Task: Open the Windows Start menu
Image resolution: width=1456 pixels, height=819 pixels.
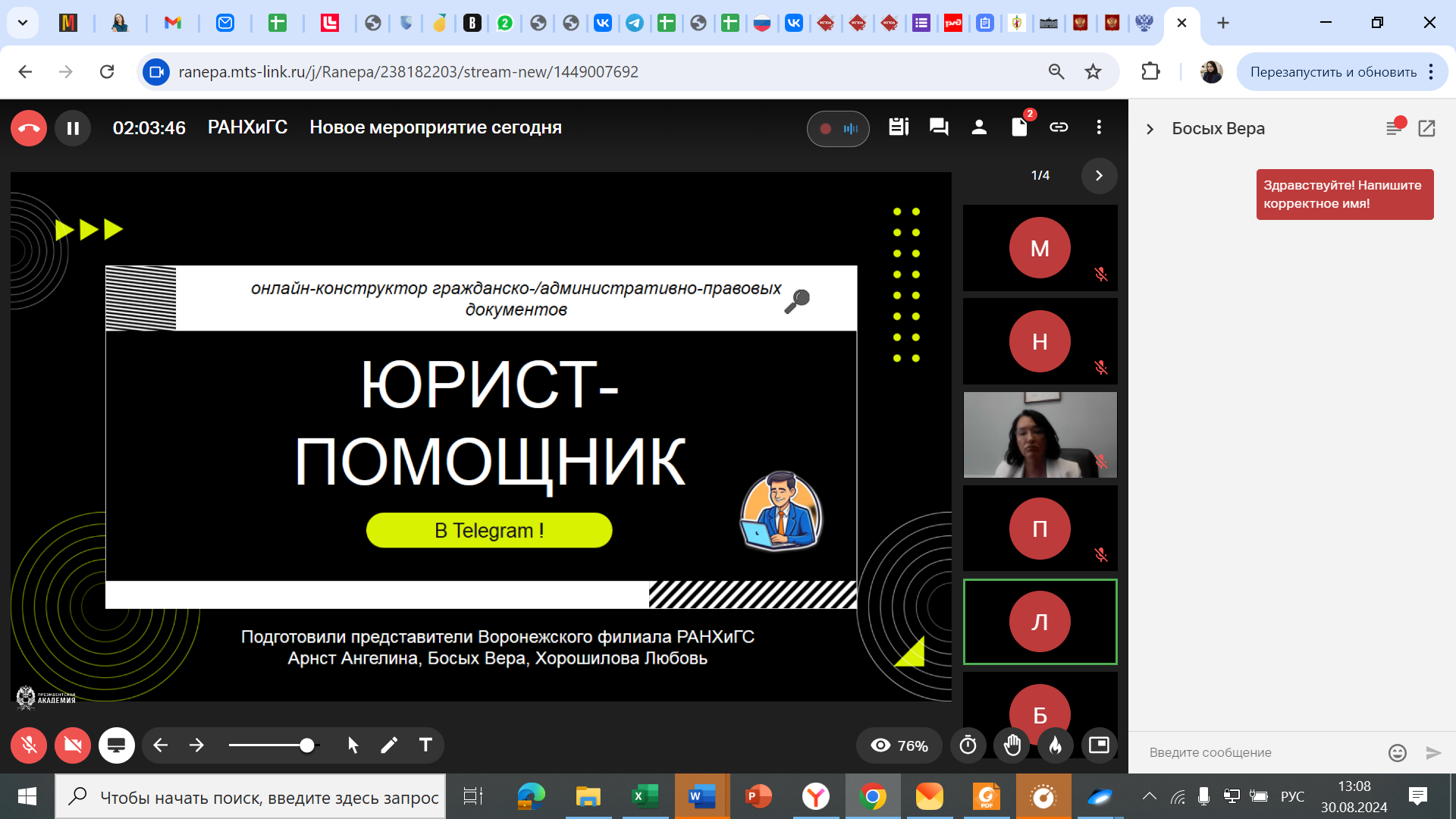Action: 27,796
